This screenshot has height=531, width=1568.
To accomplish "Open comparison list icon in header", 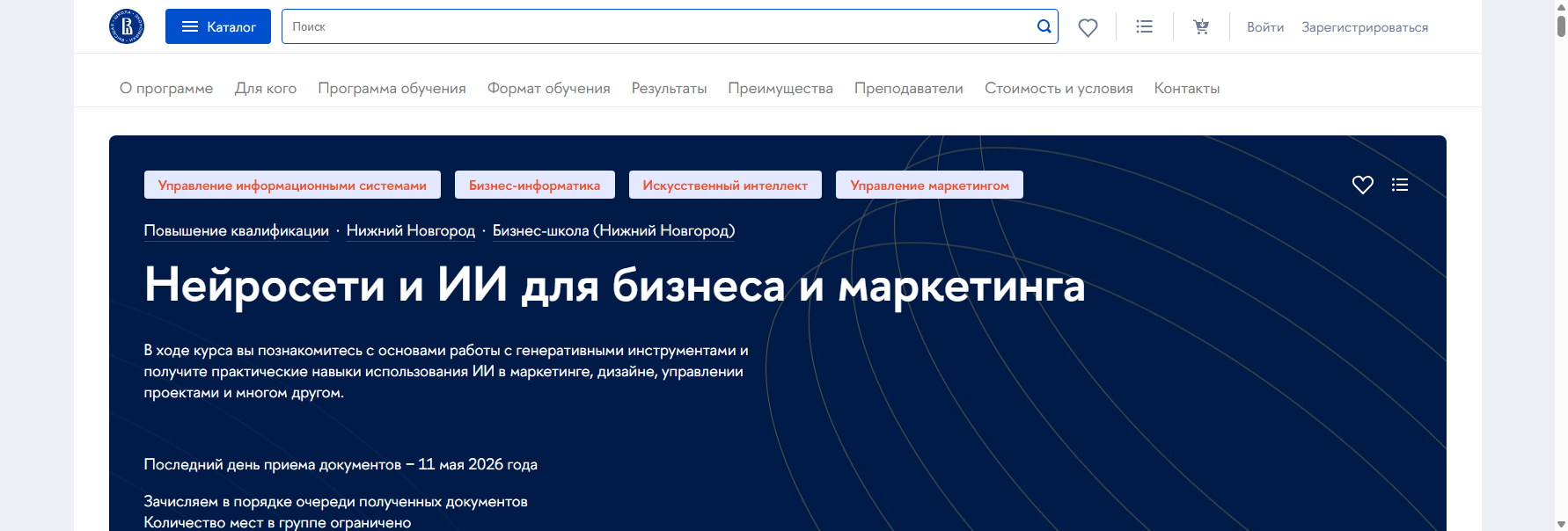I will coord(1144,26).
